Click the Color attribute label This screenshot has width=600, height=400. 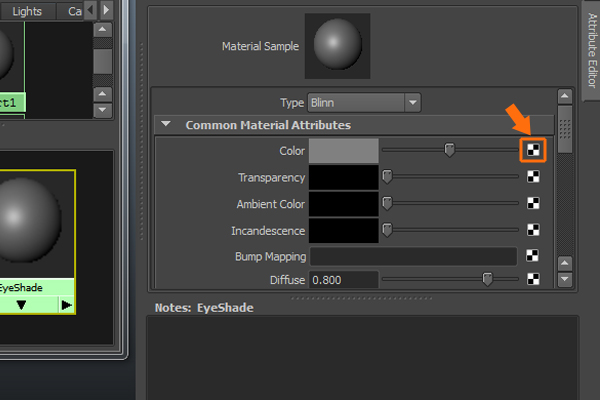point(292,151)
